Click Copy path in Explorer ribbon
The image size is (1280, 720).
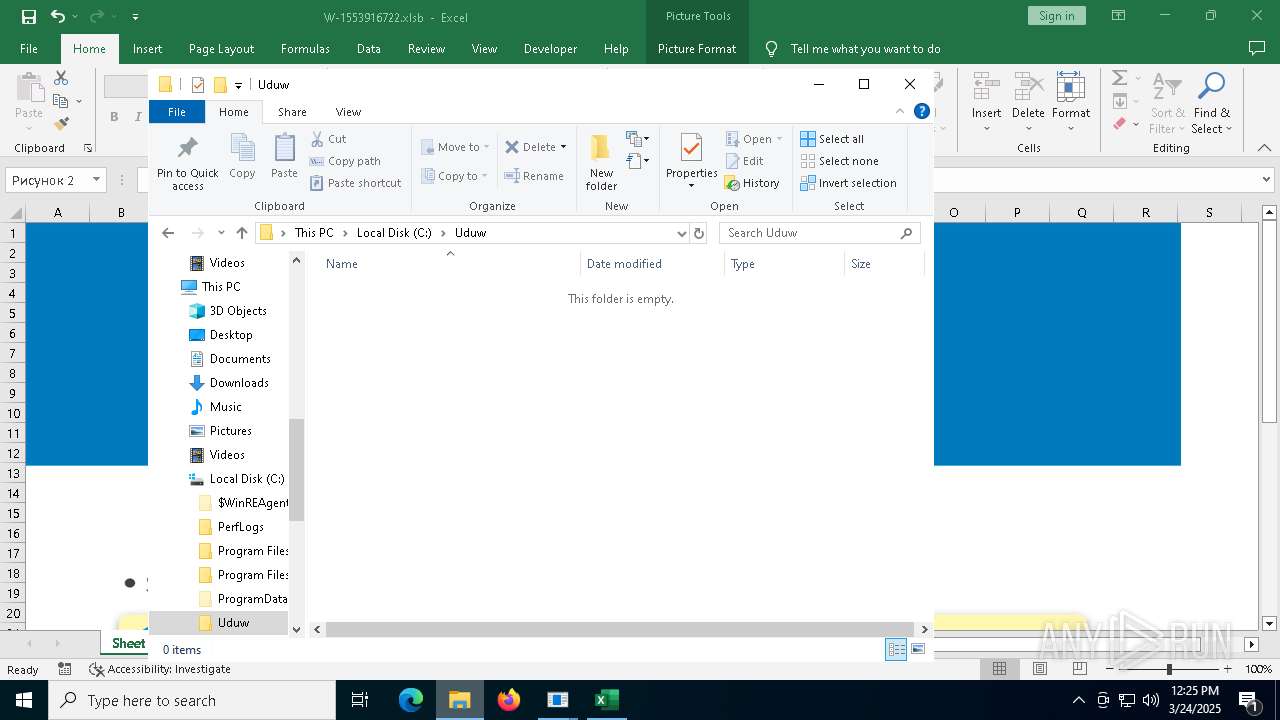pyautogui.click(x=345, y=161)
